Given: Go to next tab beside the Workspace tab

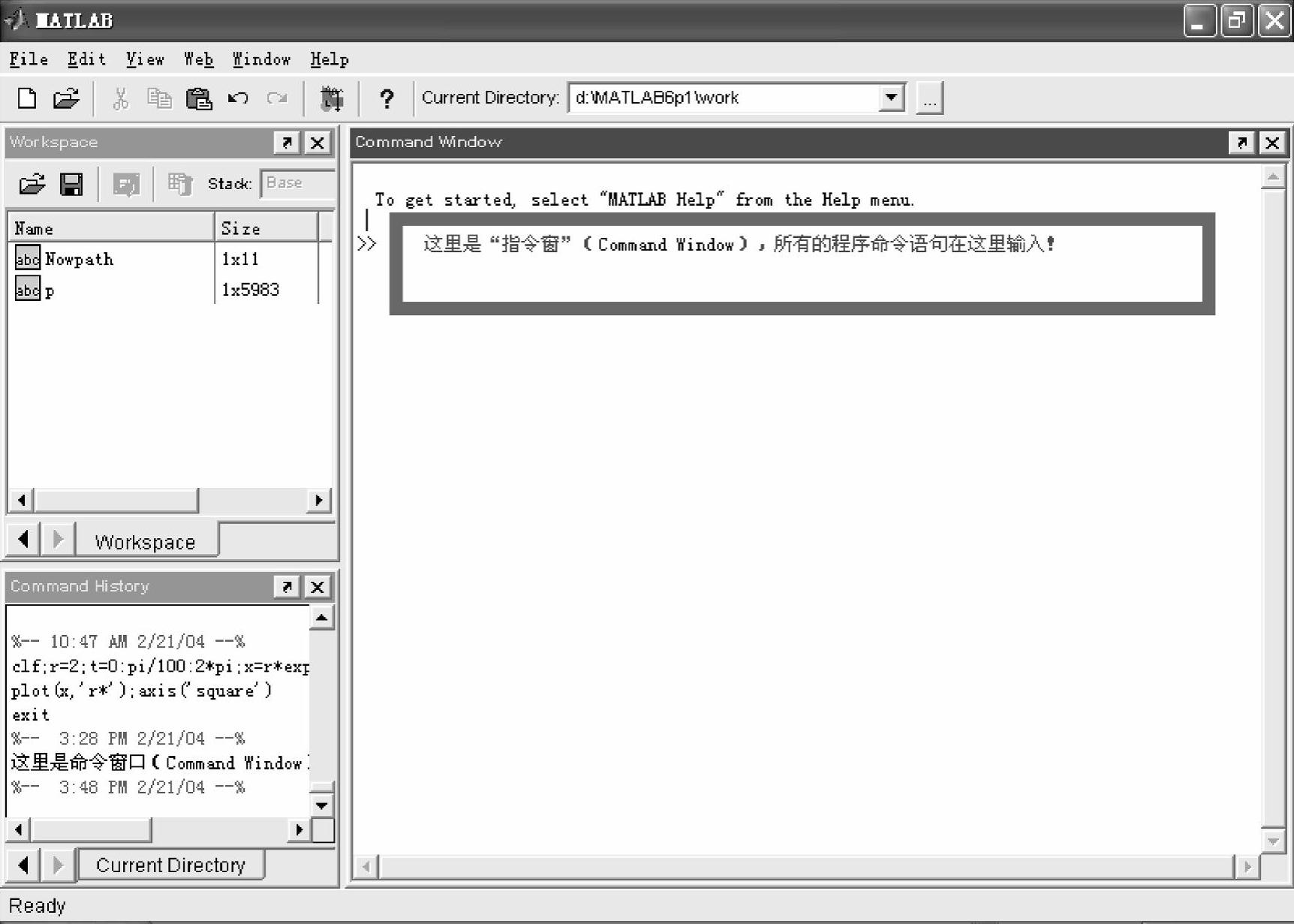Looking at the screenshot, I should [x=57, y=539].
